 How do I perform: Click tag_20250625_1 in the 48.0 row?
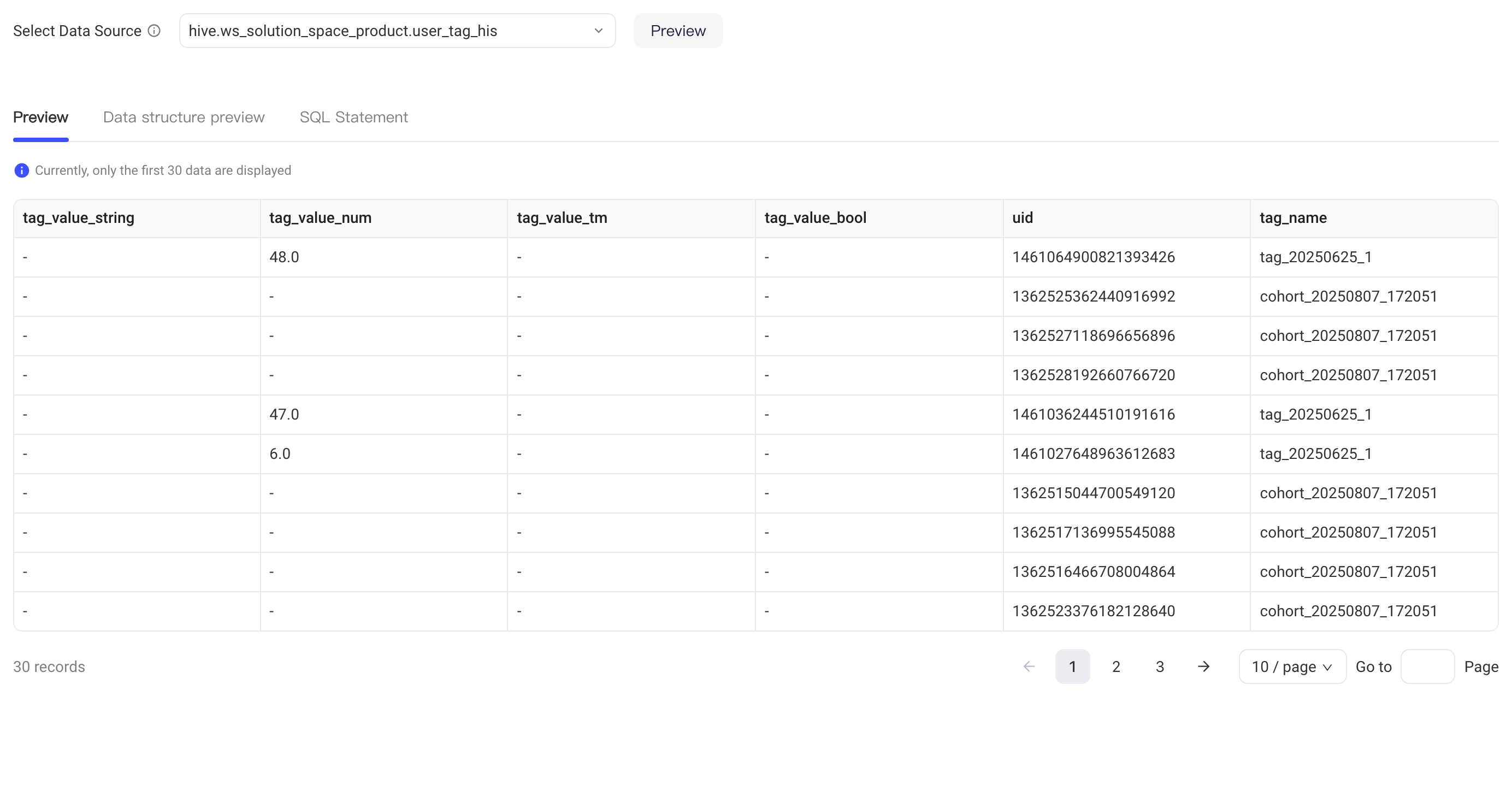click(x=1316, y=257)
